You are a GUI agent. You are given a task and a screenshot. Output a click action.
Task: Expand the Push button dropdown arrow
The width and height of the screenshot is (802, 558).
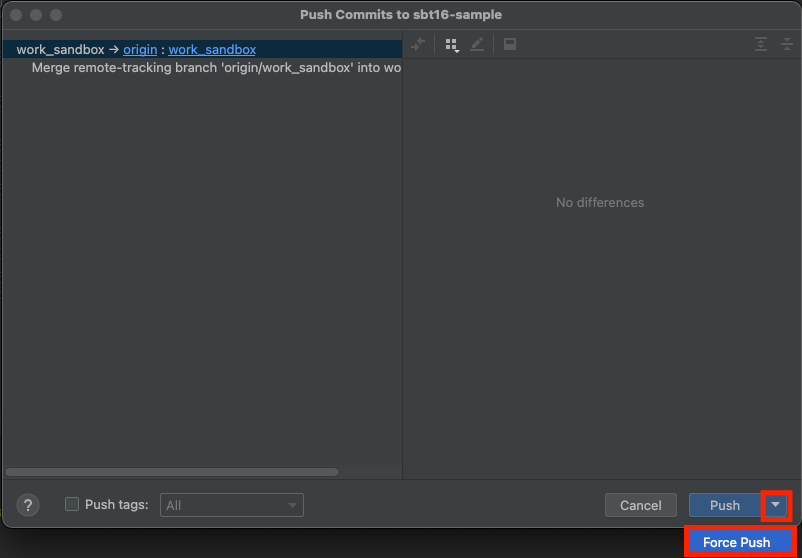[x=776, y=505]
